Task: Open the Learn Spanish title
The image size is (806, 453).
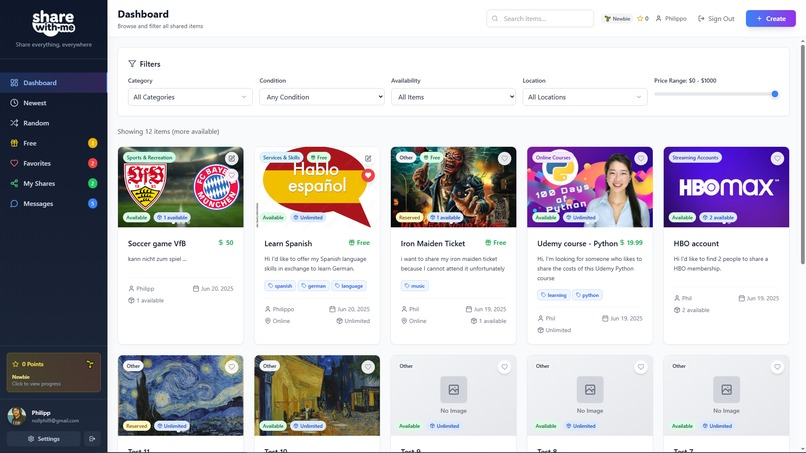Action: [288, 243]
